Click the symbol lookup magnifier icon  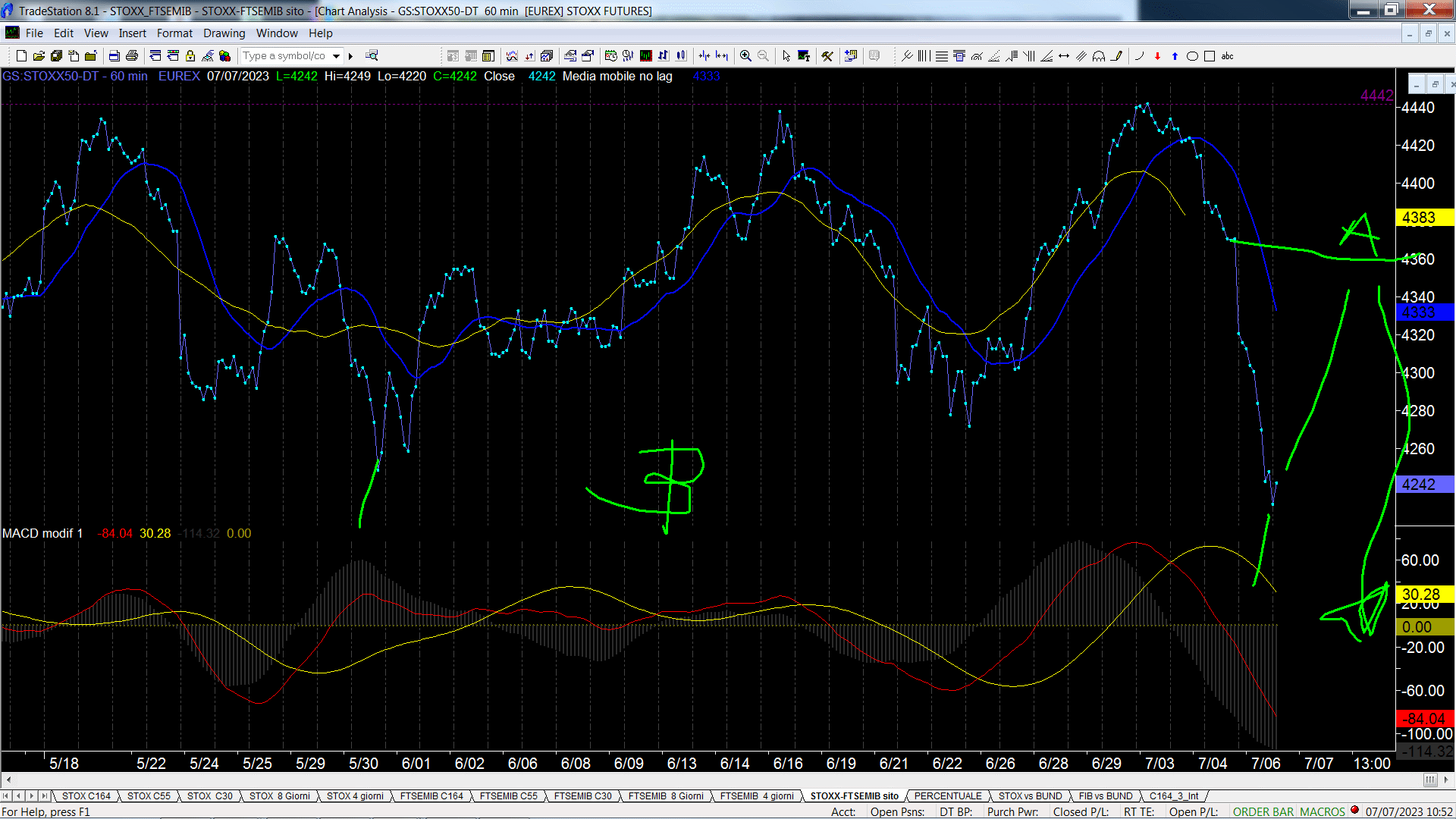click(372, 55)
